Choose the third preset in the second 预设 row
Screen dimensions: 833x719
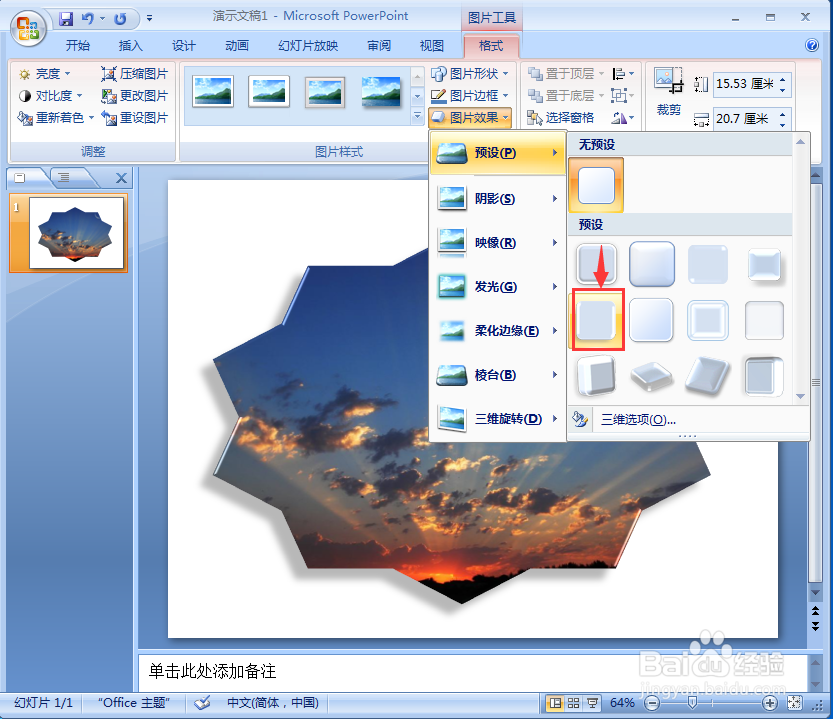[708, 320]
